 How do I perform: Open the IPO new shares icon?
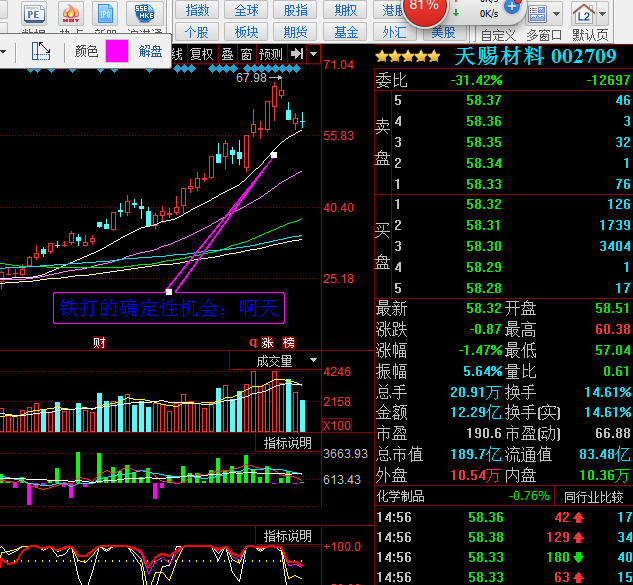click(105, 13)
